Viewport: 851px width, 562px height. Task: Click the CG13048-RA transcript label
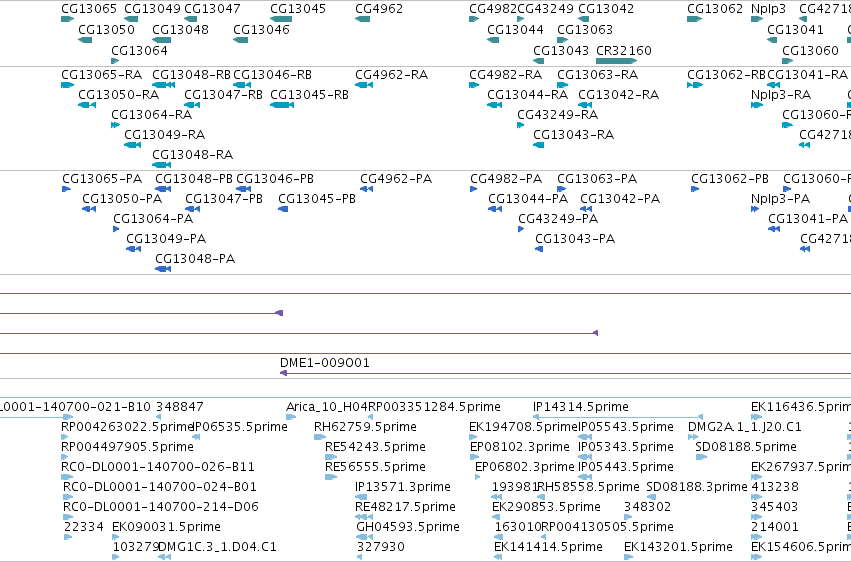193,155
